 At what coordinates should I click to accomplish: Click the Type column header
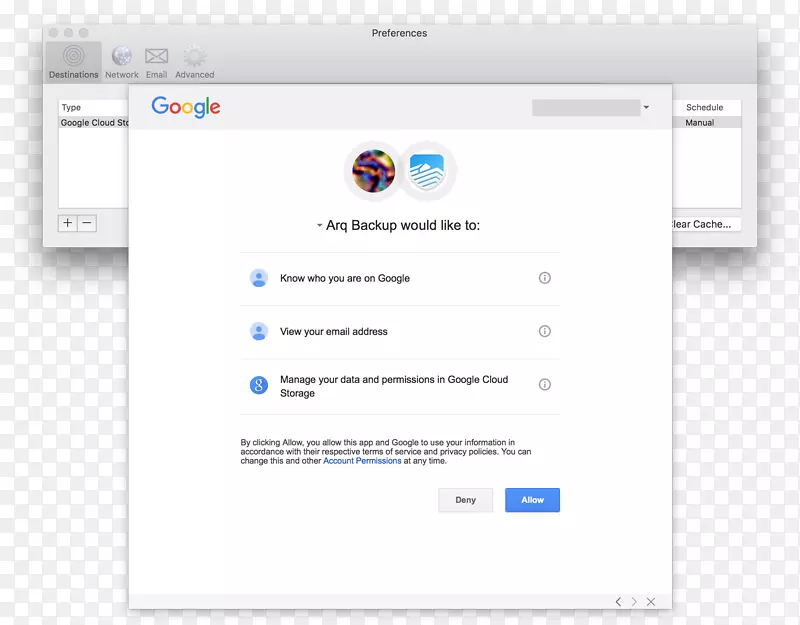coord(71,107)
